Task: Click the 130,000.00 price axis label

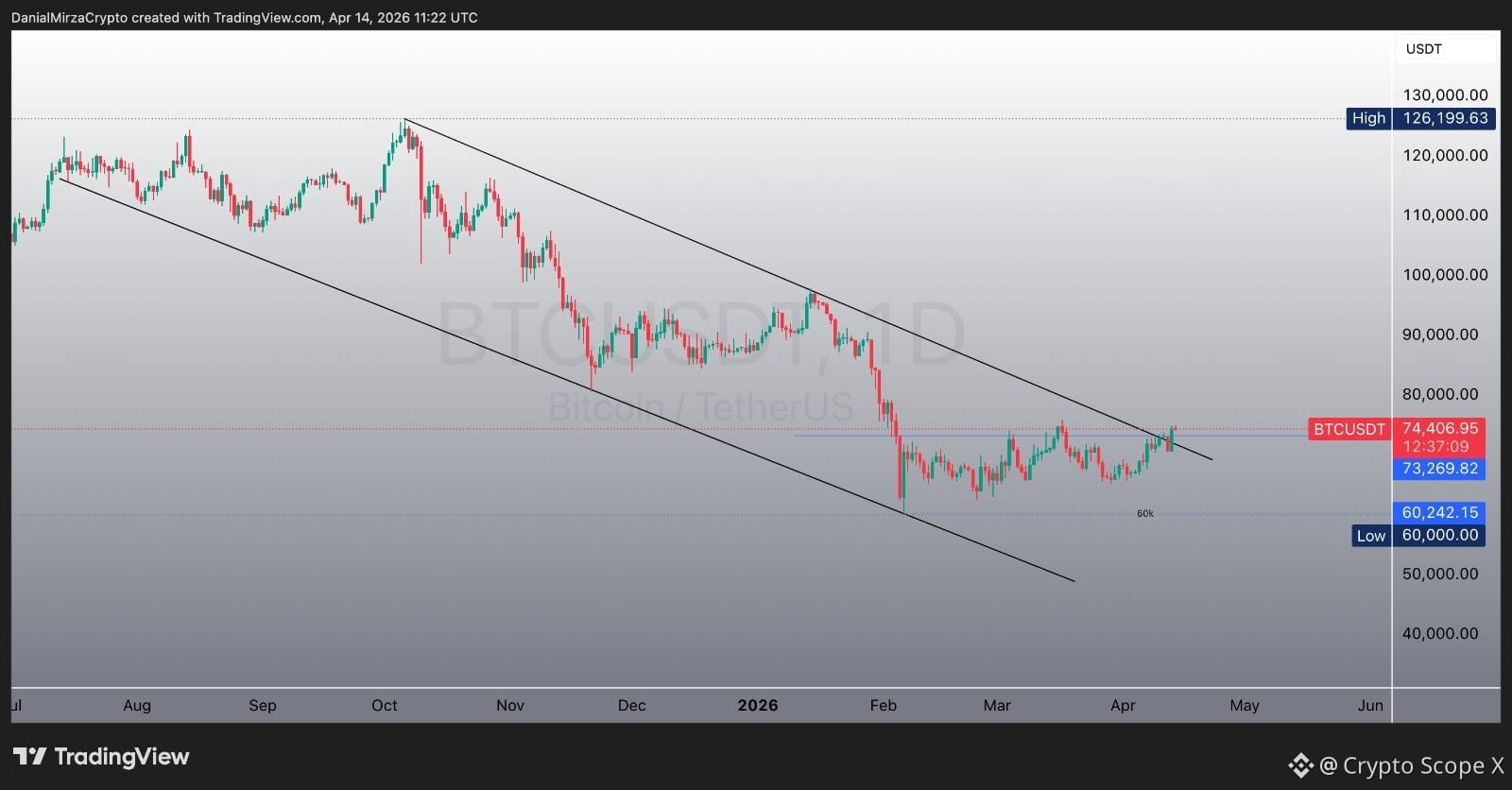Action: coord(1445,94)
